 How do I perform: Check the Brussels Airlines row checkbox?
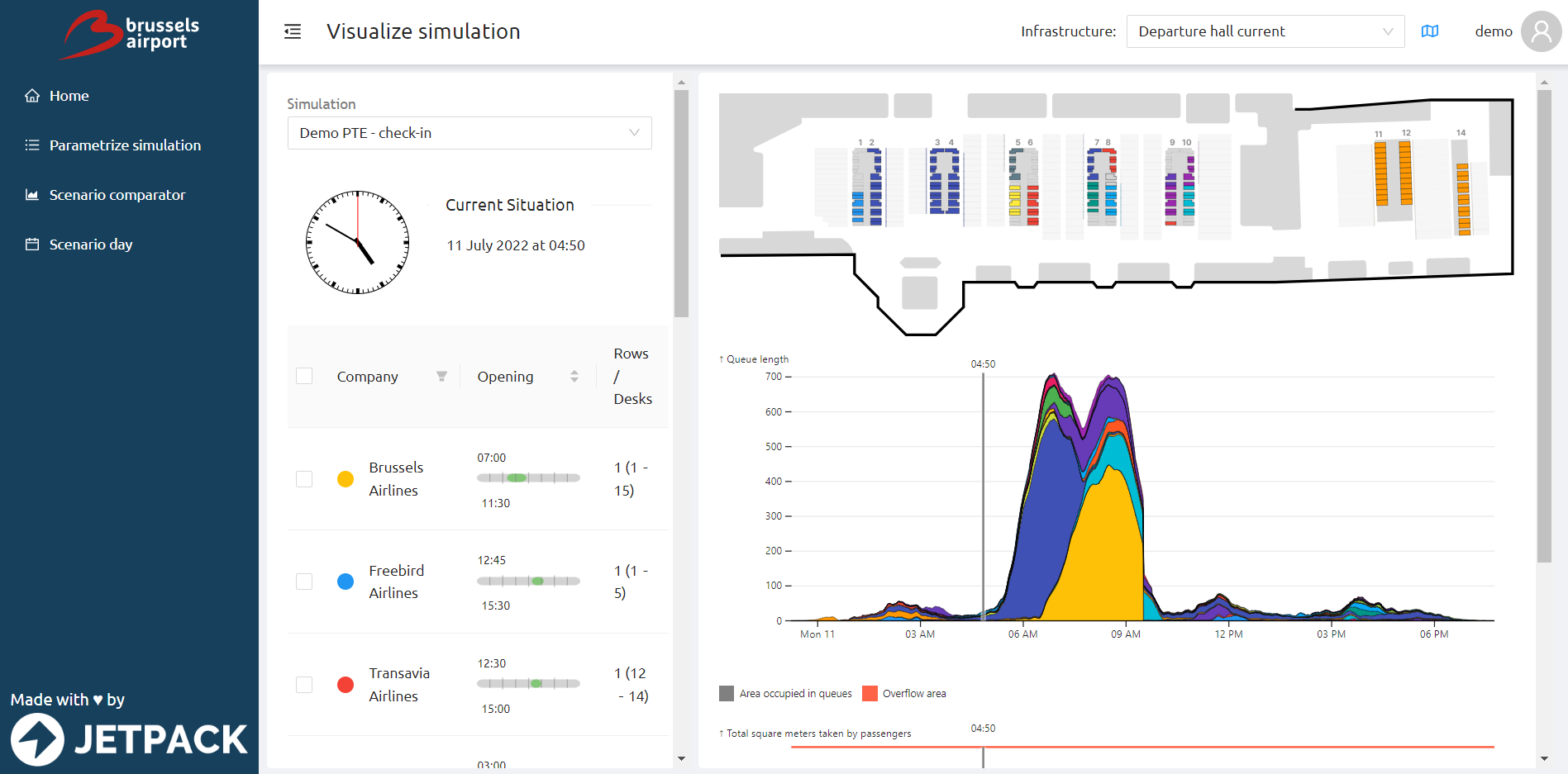304,479
